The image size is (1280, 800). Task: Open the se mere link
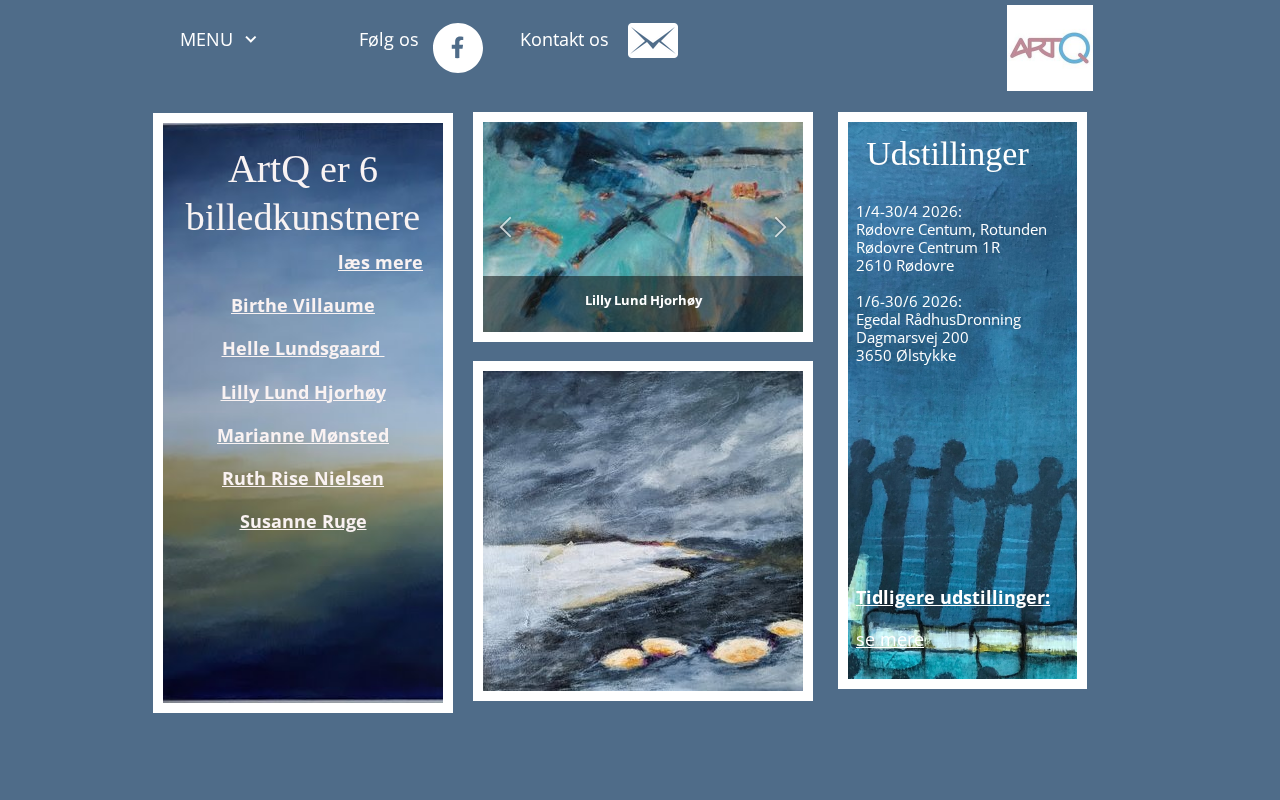pyautogui.click(x=890, y=639)
